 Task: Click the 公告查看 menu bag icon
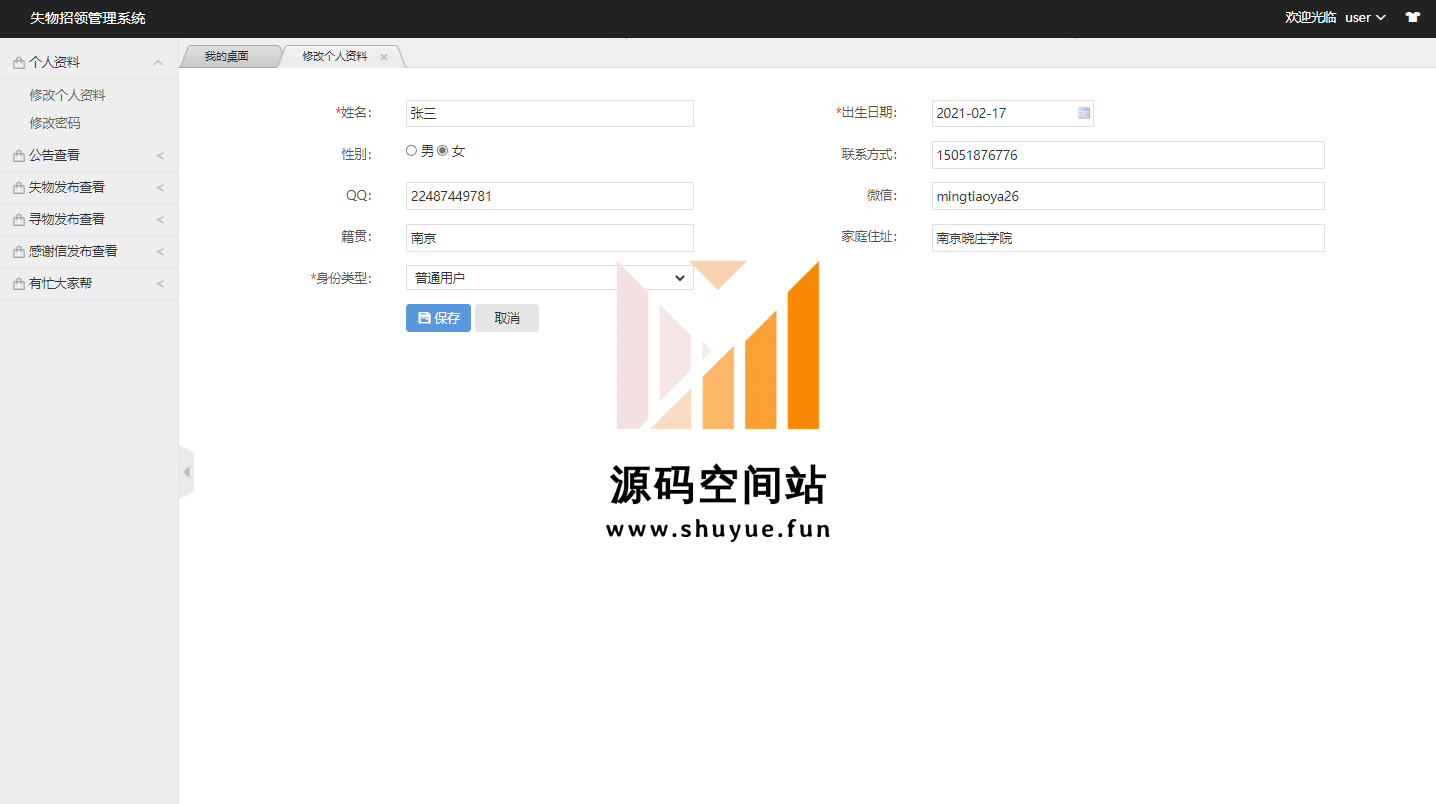pyautogui.click(x=19, y=156)
